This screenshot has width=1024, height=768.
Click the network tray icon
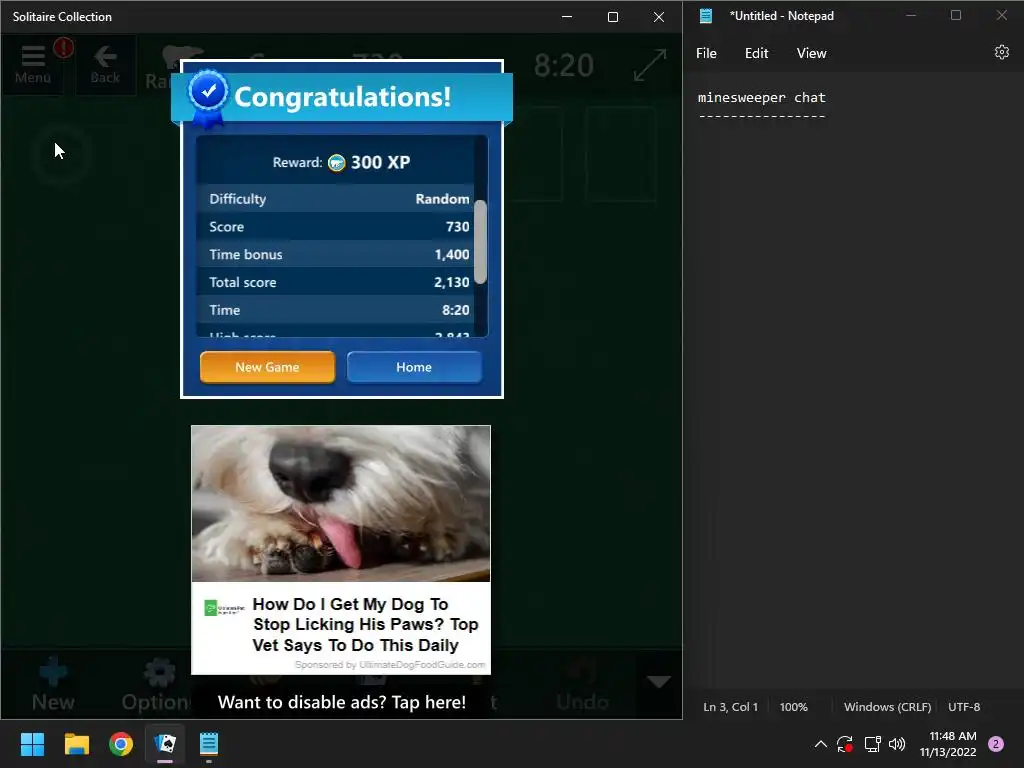coord(872,744)
